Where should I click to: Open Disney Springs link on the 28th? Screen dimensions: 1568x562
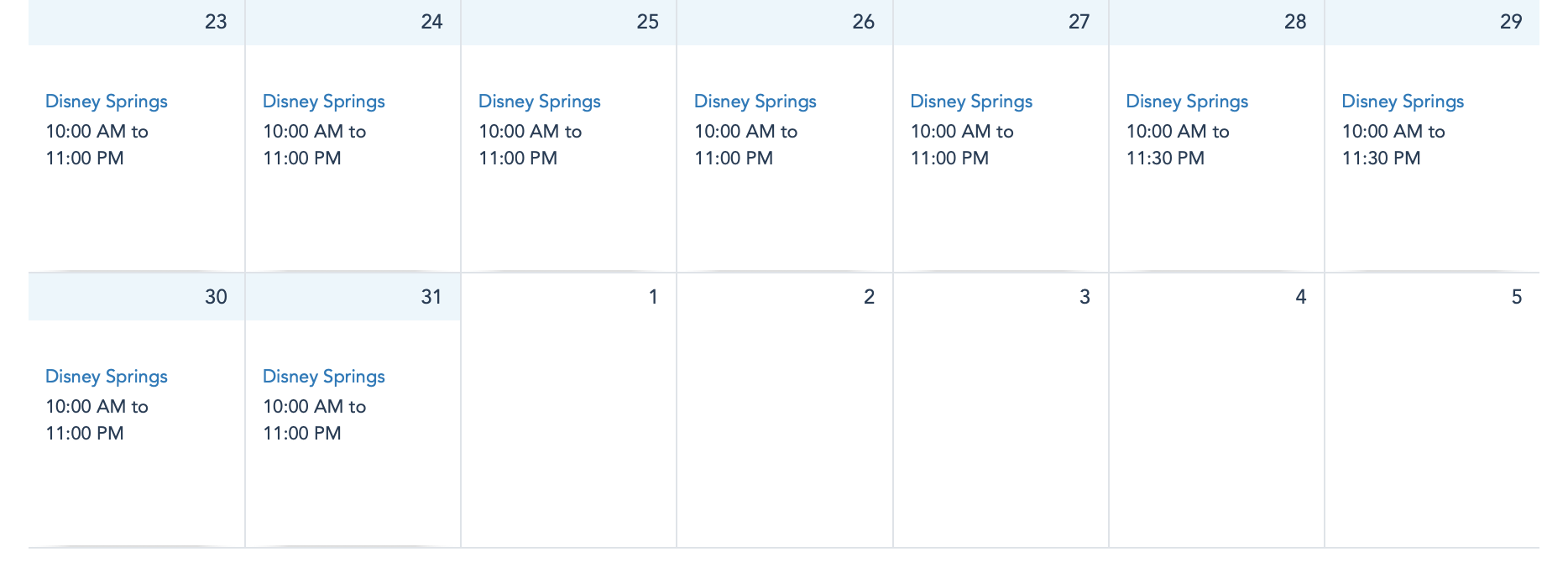click(x=1187, y=101)
